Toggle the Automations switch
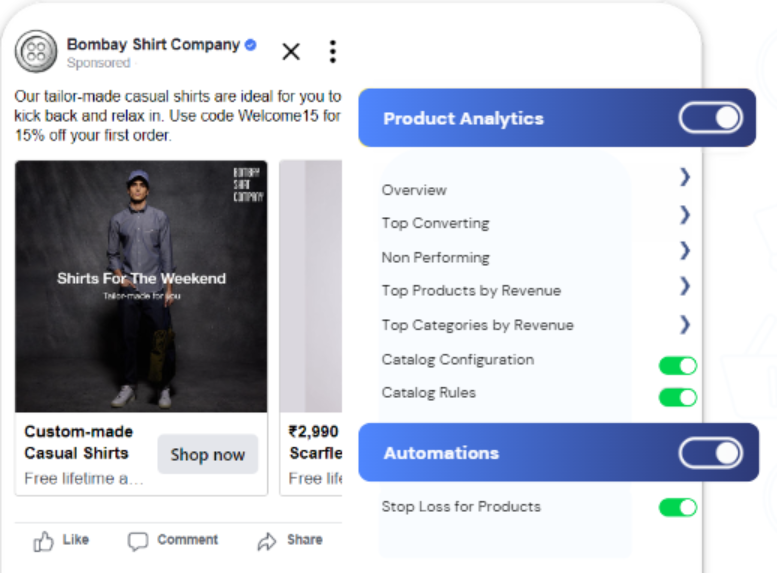The height and width of the screenshot is (573, 777). pyautogui.click(x=710, y=453)
